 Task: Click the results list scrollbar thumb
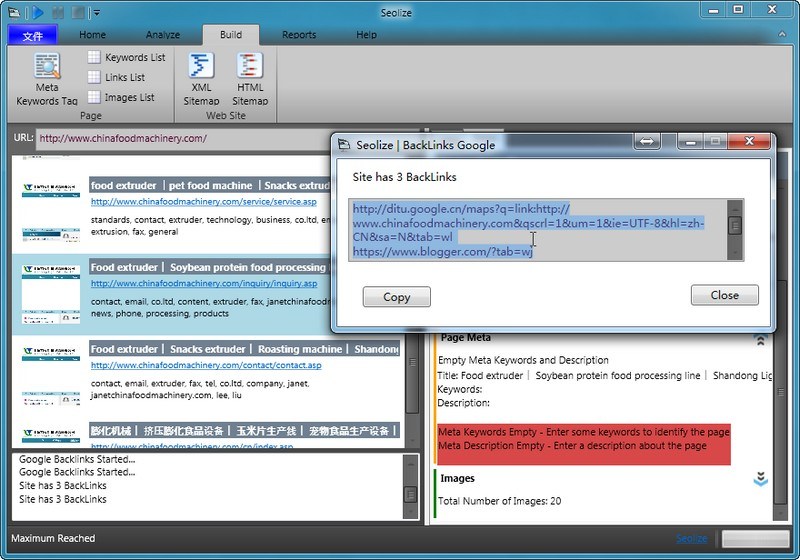click(412, 363)
